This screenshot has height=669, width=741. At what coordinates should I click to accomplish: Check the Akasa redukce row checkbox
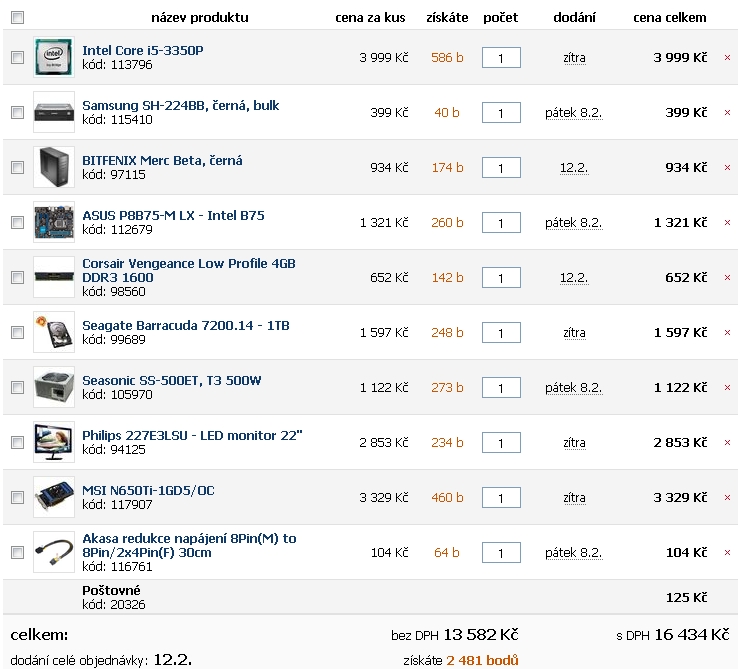(17, 552)
